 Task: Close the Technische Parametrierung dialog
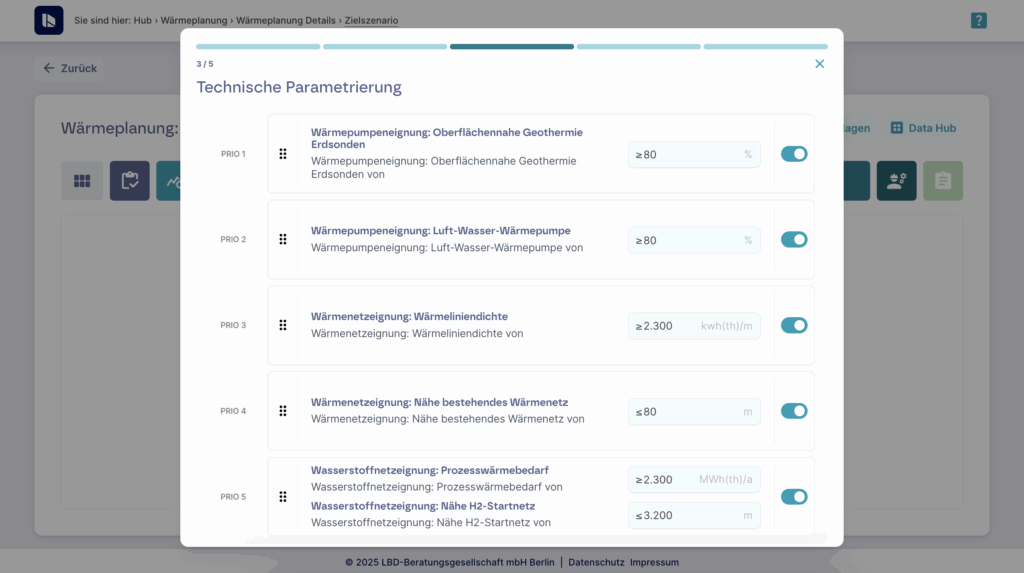[x=819, y=64]
